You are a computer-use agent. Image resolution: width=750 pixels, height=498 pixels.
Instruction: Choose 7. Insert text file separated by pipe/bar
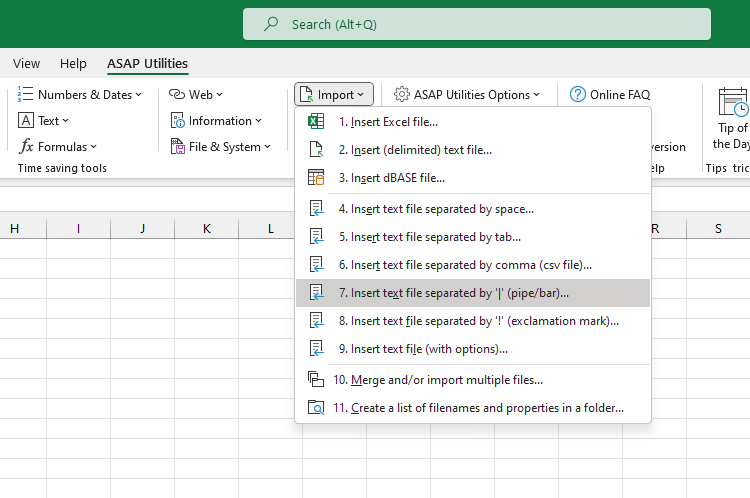(473, 292)
